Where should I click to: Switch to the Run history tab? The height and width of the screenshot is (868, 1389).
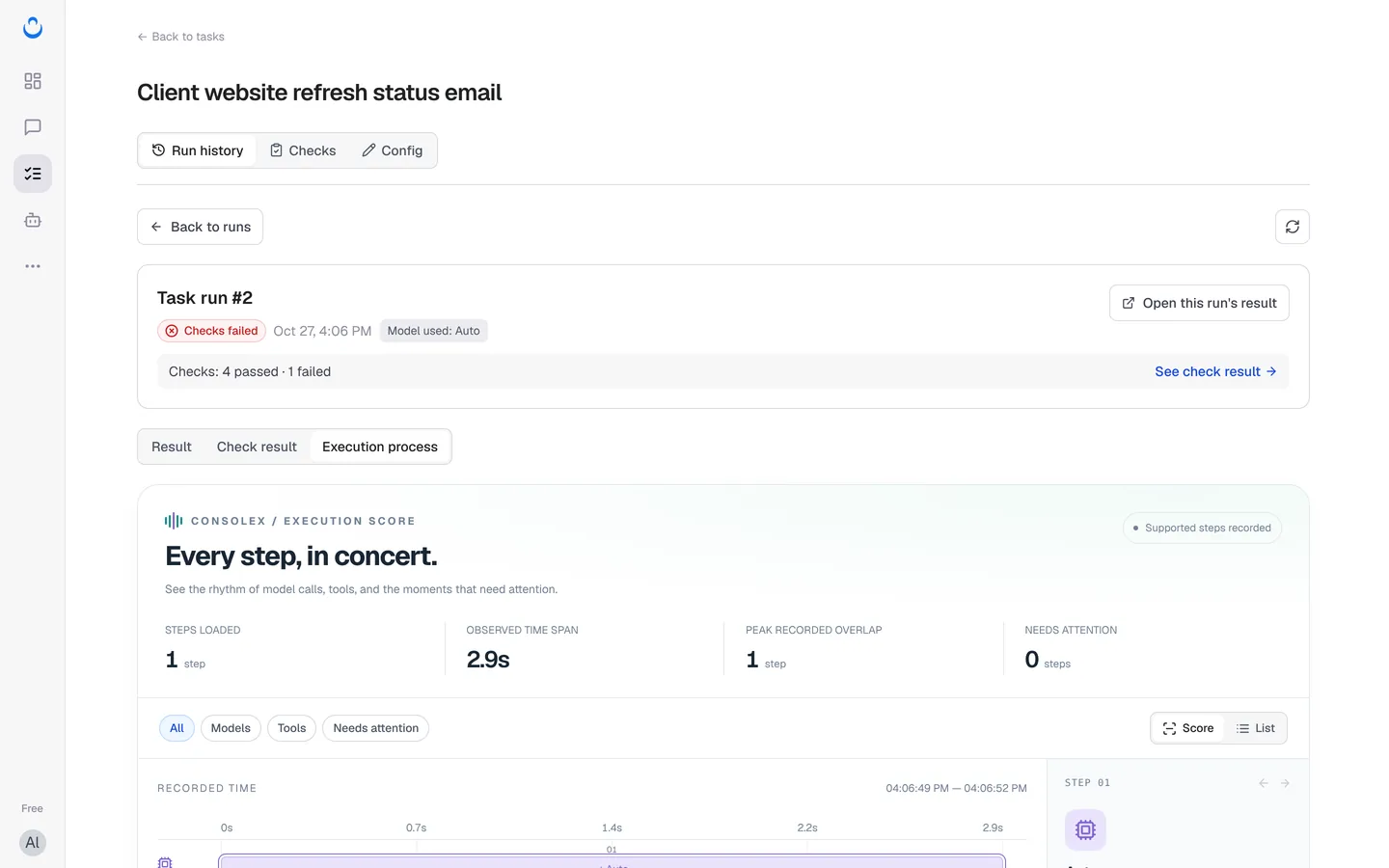tap(198, 150)
